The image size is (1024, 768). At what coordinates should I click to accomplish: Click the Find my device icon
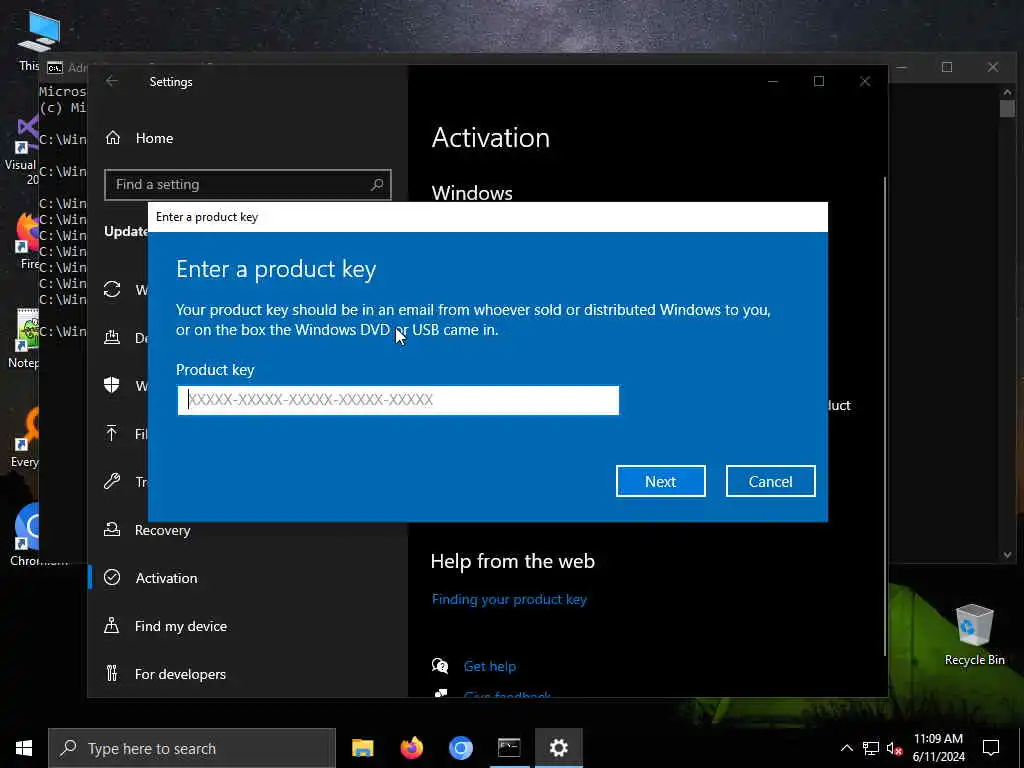click(112, 626)
